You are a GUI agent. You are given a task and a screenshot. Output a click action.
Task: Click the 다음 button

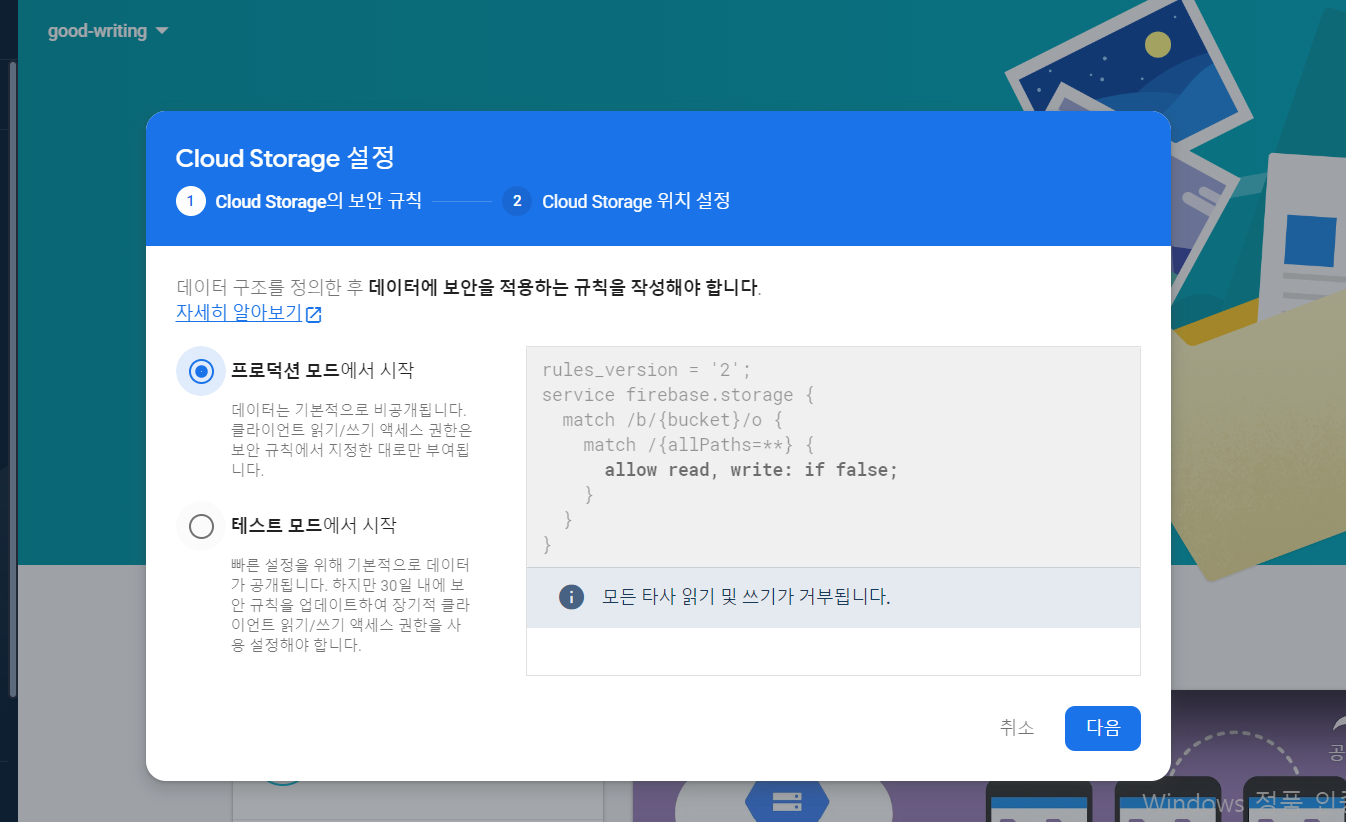tap(1102, 728)
